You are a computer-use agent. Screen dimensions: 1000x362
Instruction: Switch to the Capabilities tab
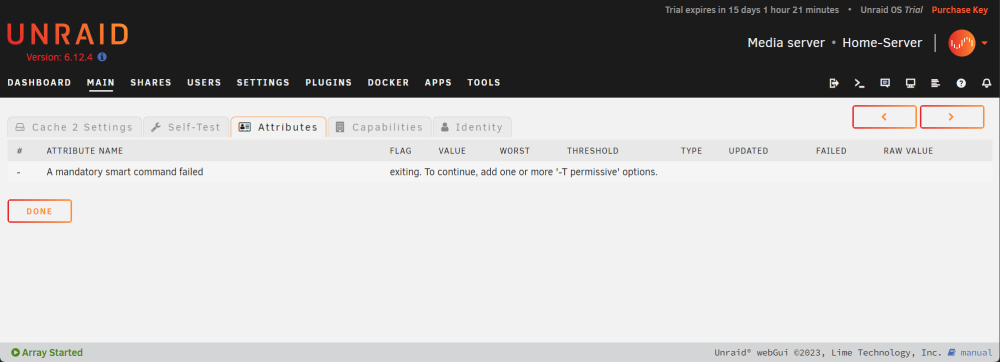[x=379, y=127]
